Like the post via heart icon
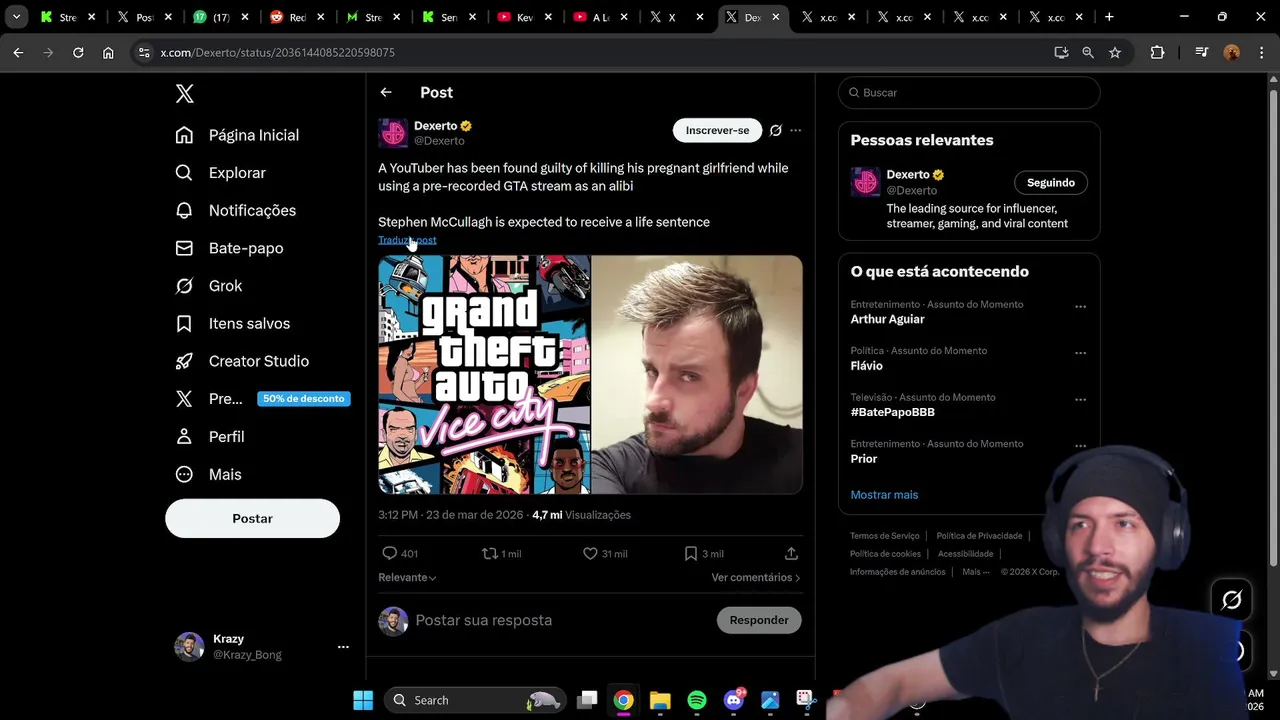The image size is (1280, 720). 590,553
